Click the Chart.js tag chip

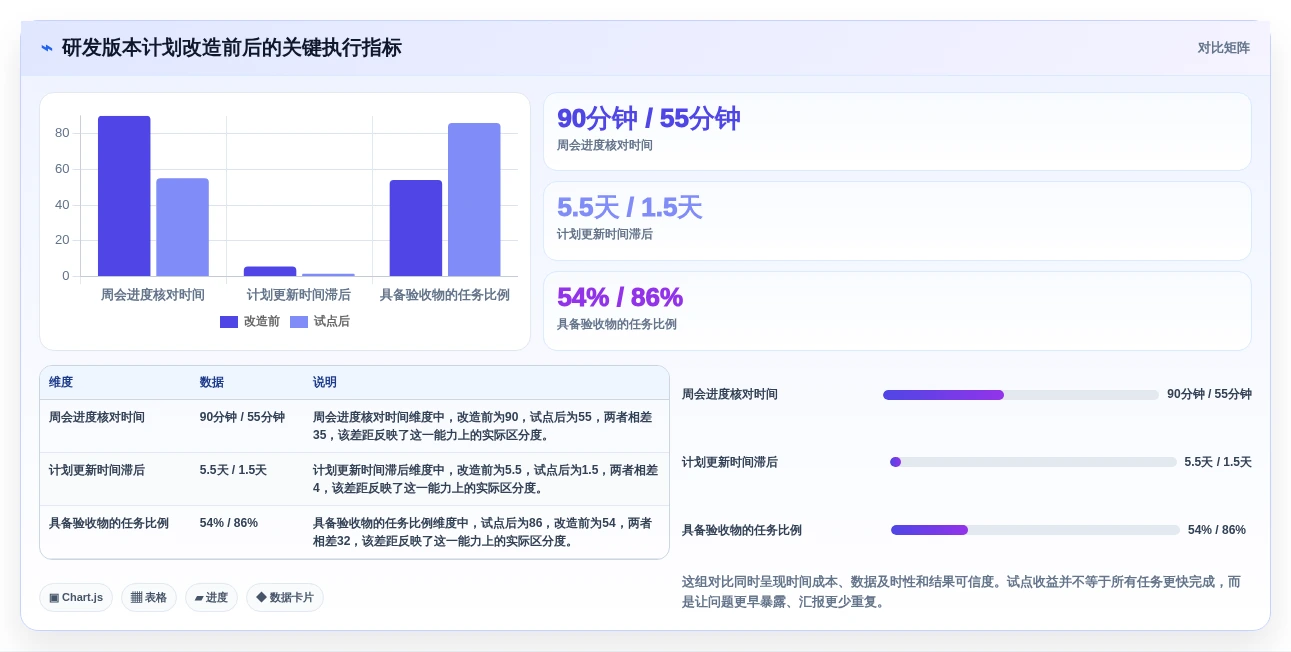[76, 598]
